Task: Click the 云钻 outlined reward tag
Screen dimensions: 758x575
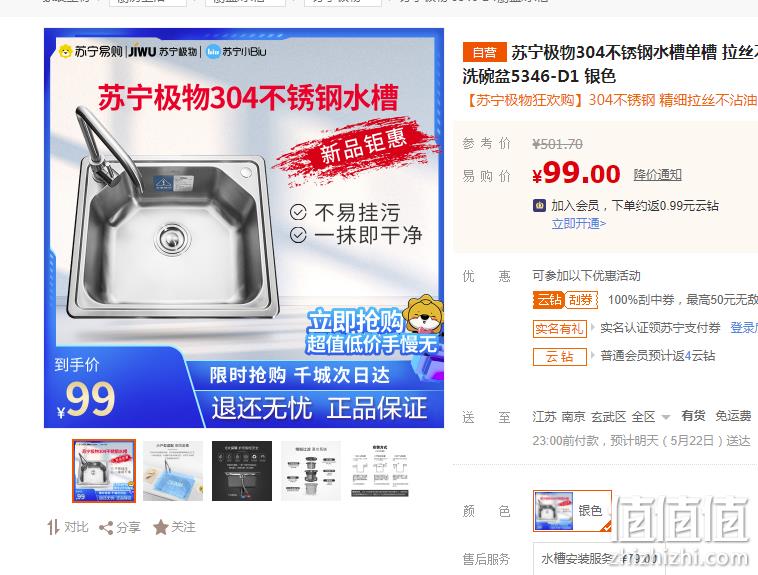Action: coord(559,356)
